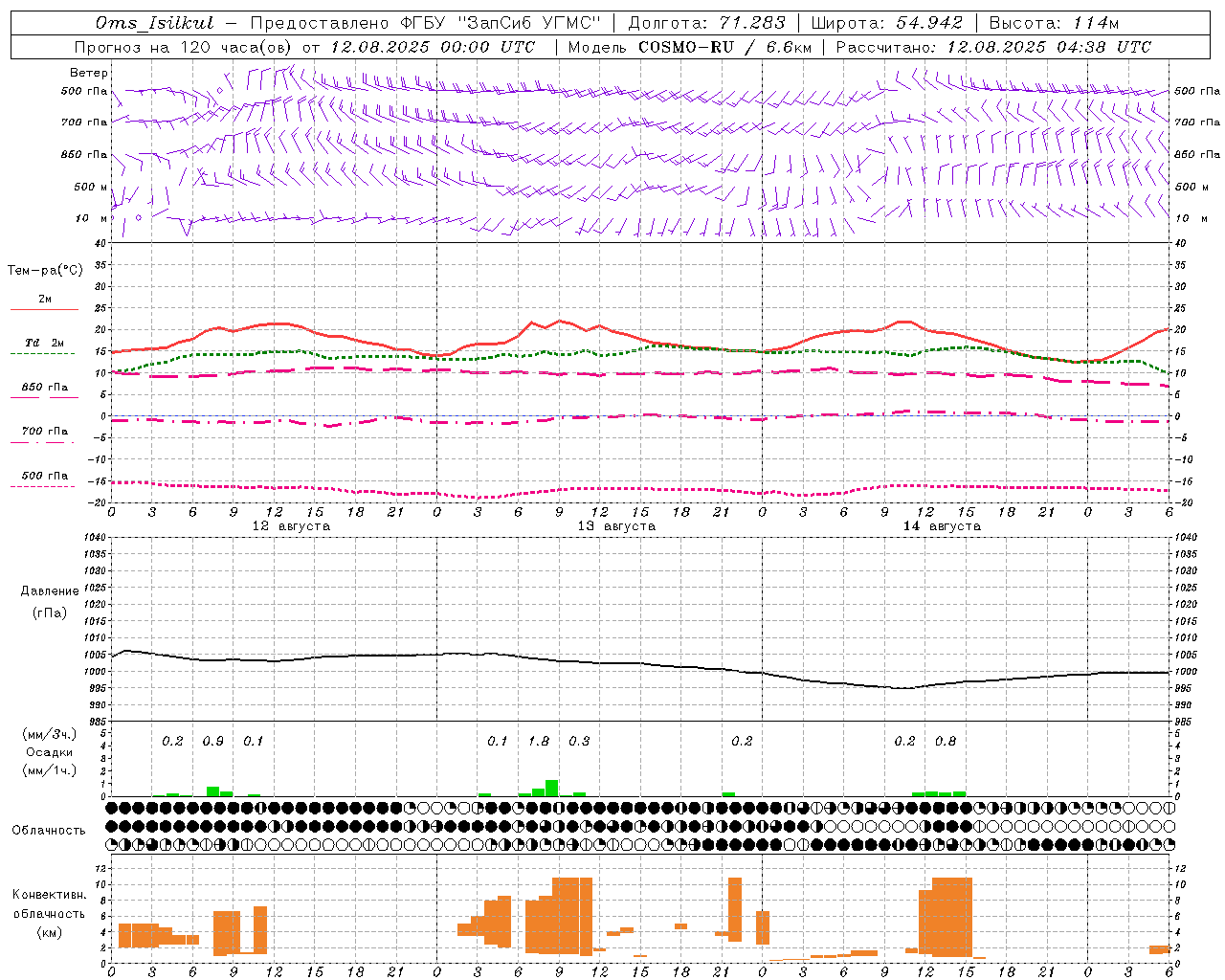Viewport: 1225px width, 980px height.
Task: Click the Долгота: 71.283 field
Action: pyautogui.click(x=706, y=23)
